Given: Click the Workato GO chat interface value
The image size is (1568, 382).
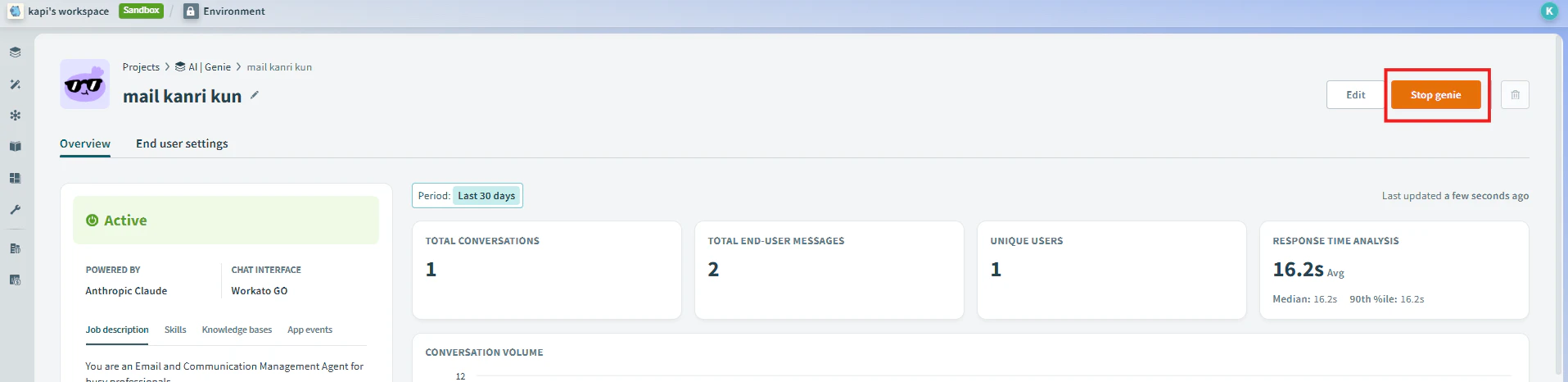Looking at the screenshot, I should 259,291.
